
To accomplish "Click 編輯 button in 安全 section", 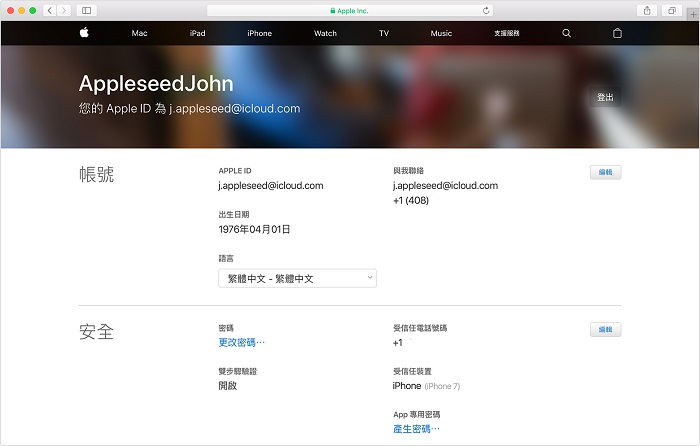I will pyautogui.click(x=605, y=329).
